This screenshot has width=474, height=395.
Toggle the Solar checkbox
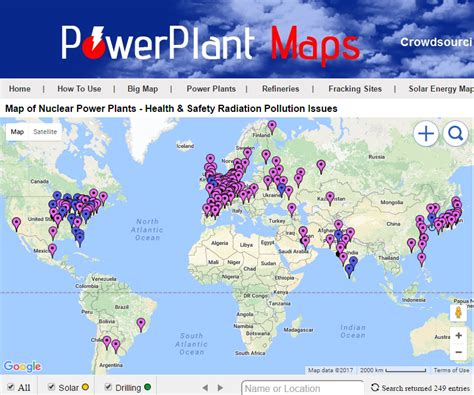pos(51,387)
